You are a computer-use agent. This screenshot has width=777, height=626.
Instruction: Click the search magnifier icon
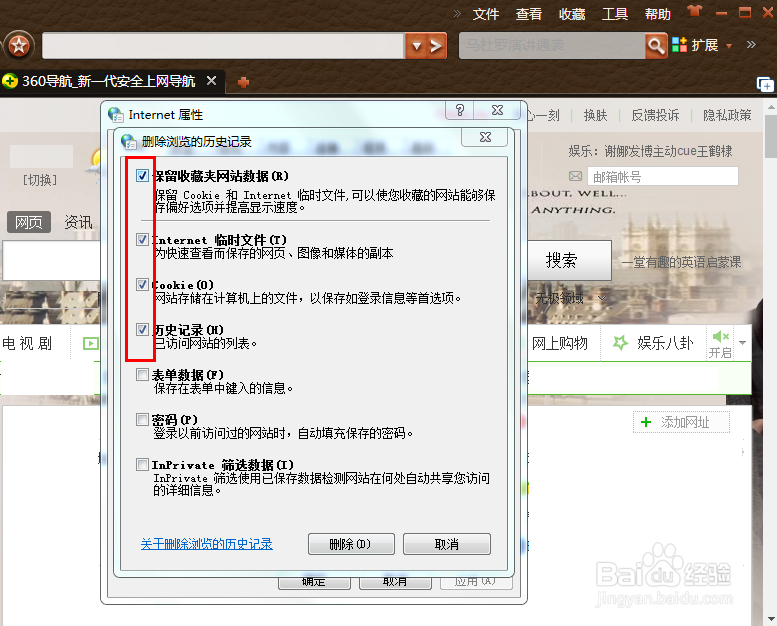[x=656, y=46]
